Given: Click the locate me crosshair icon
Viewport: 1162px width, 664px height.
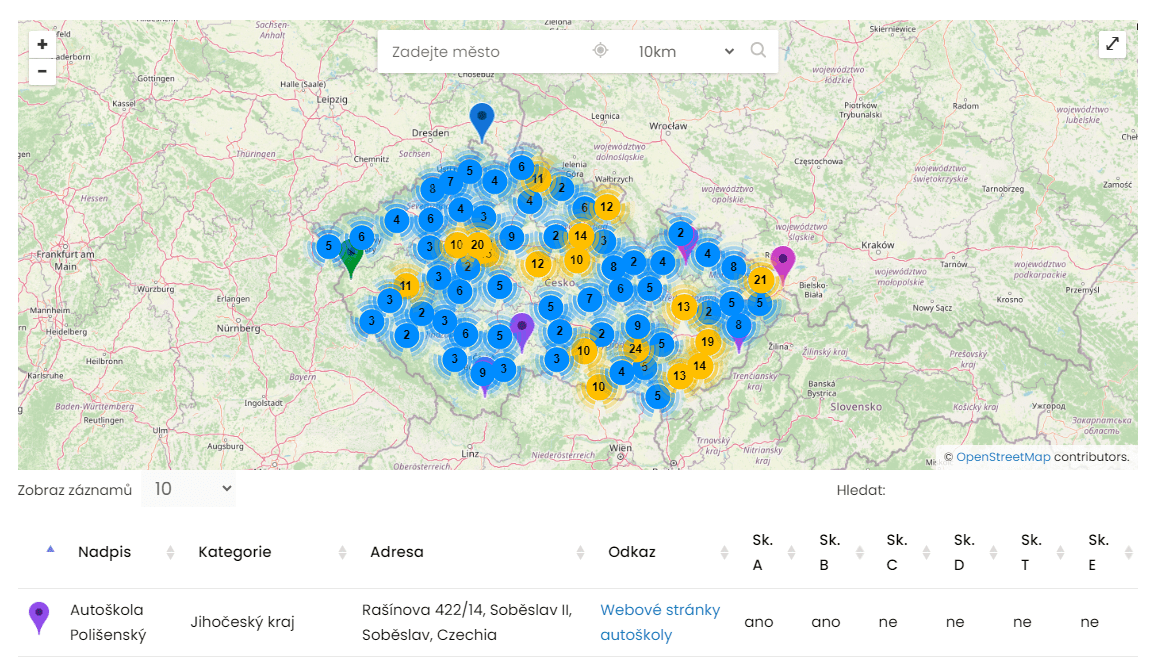Looking at the screenshot, I should pyautogui.click(x=600, y=51).
